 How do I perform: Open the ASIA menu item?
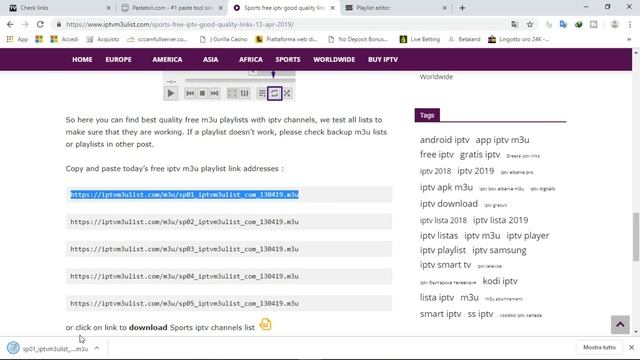[211, 60]
